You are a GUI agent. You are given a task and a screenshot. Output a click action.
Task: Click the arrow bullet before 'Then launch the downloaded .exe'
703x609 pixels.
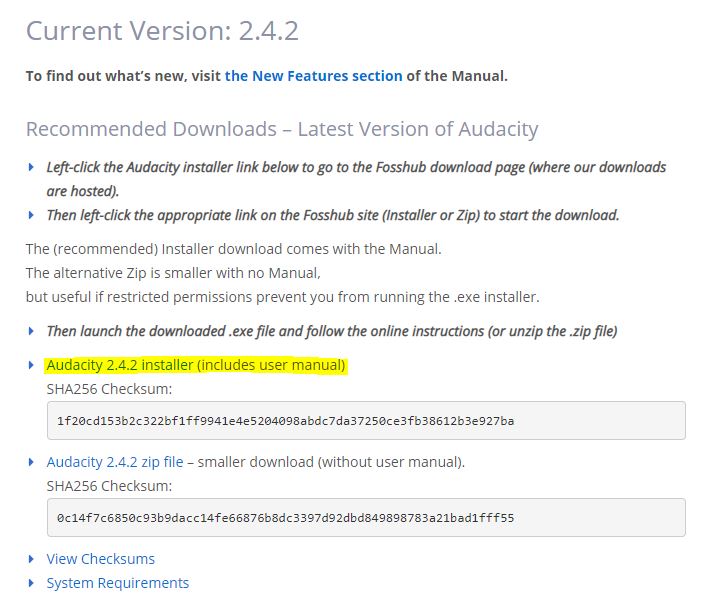click(x=31, y=331)
